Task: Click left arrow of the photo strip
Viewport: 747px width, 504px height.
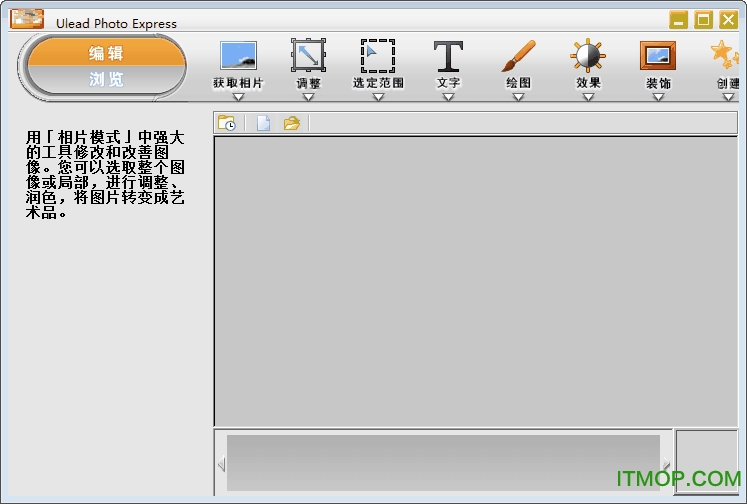Action: tap(221, 464)
